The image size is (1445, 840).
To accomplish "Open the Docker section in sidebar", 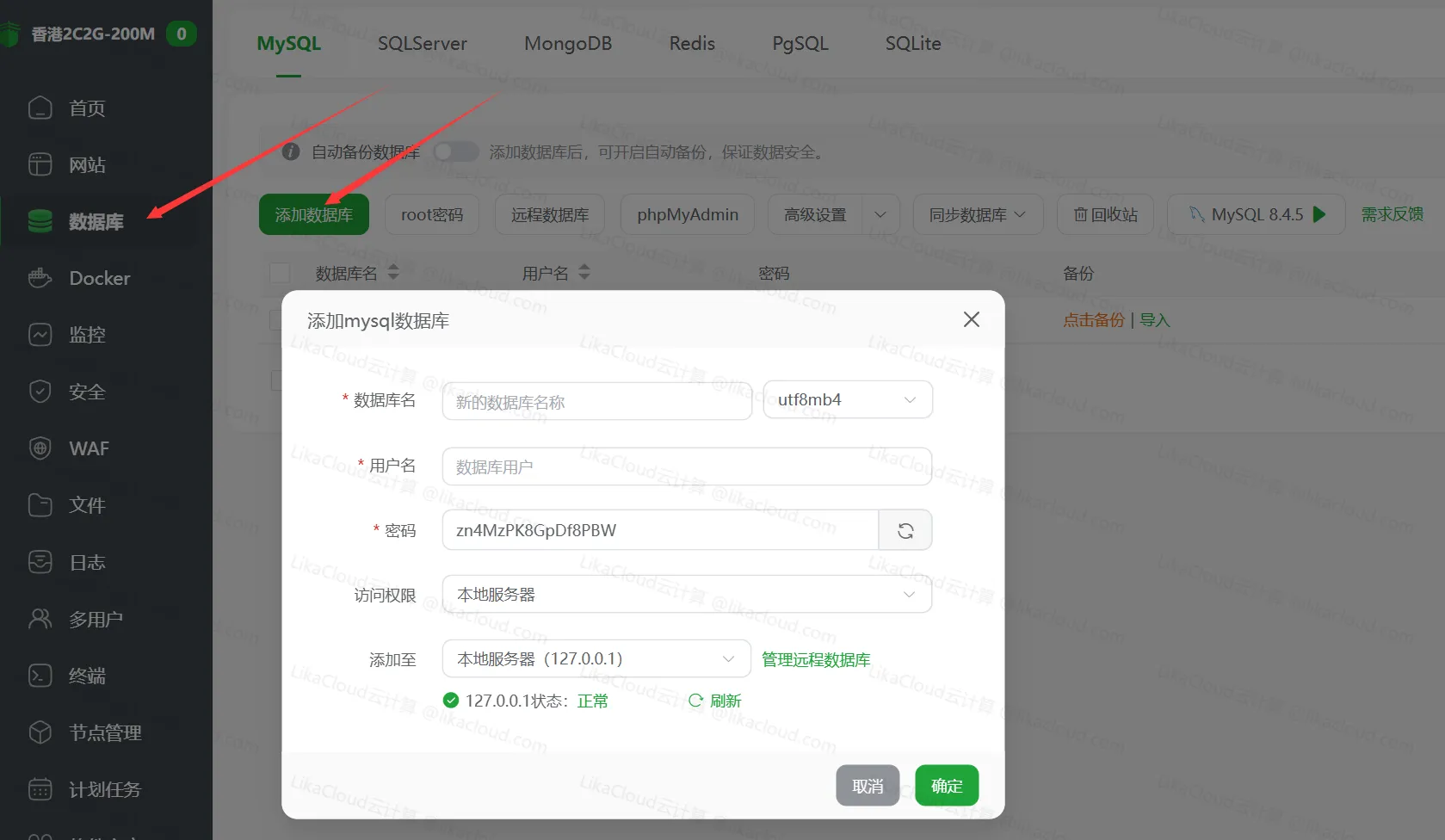I will coord(101,278).
